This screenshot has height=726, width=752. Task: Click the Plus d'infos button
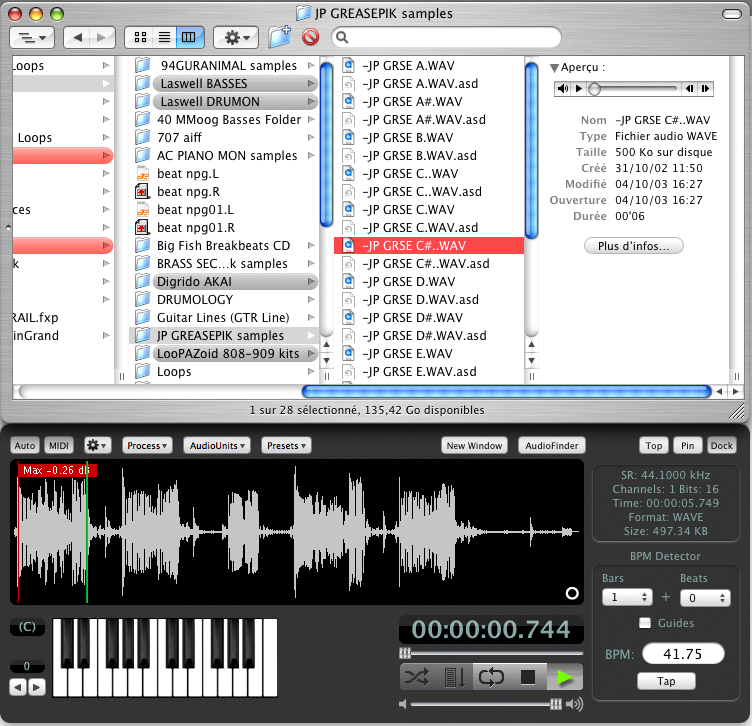point(634,245)
